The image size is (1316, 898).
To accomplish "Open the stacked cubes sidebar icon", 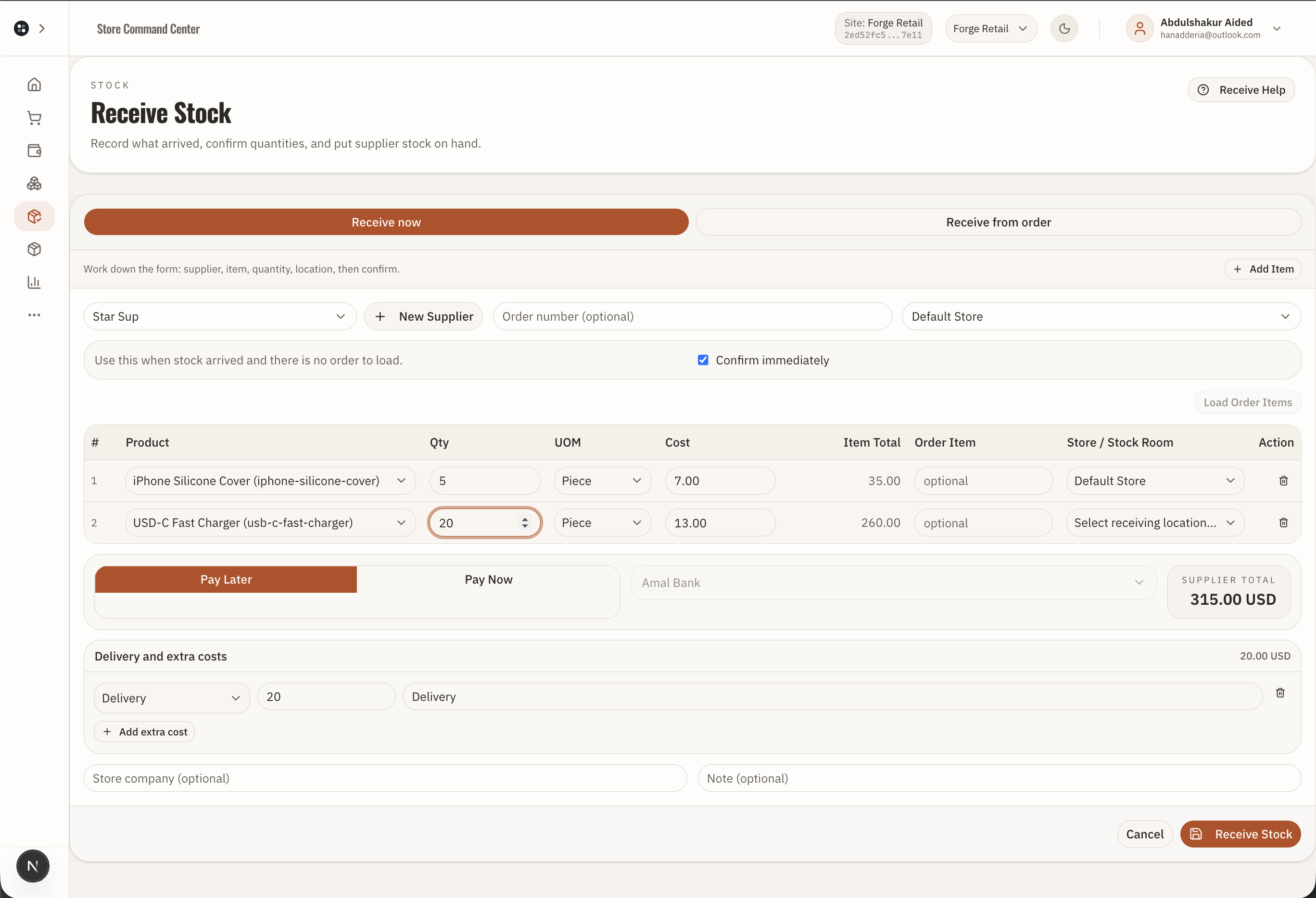I will coord(34,183).
